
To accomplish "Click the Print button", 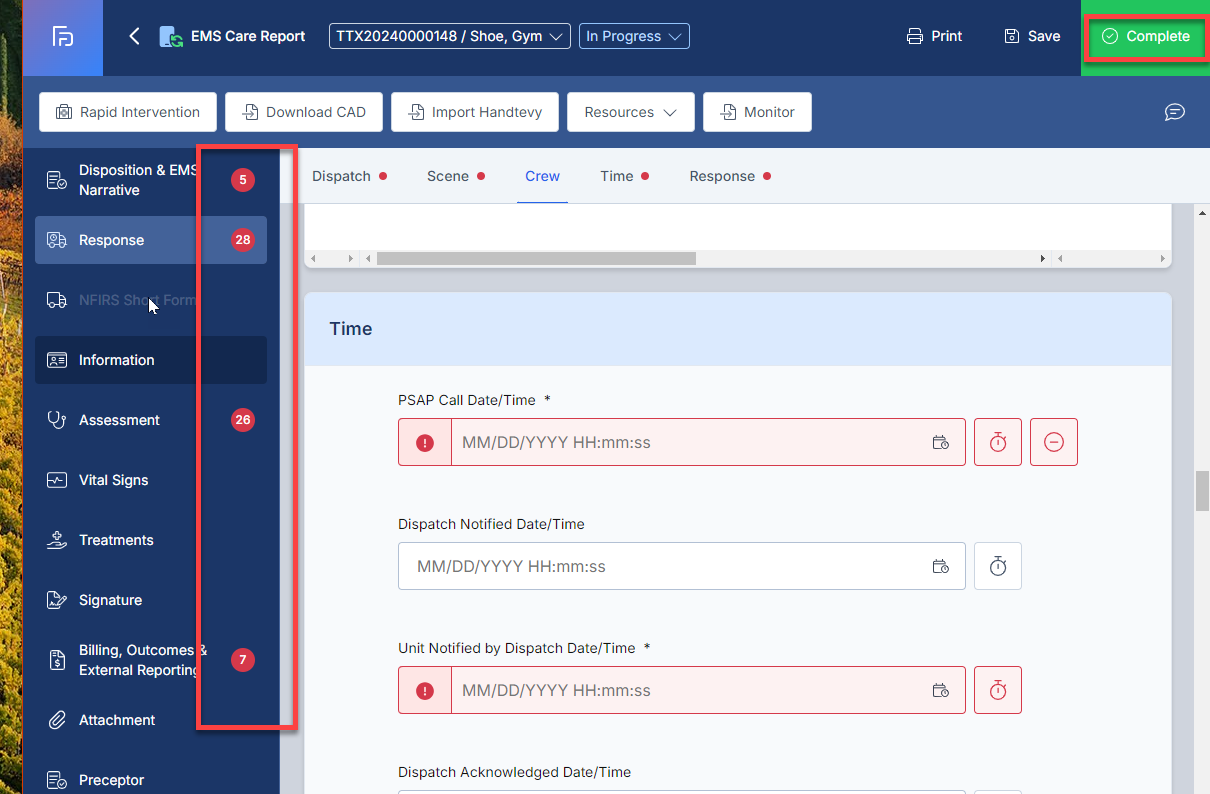I will pos(934,36).
